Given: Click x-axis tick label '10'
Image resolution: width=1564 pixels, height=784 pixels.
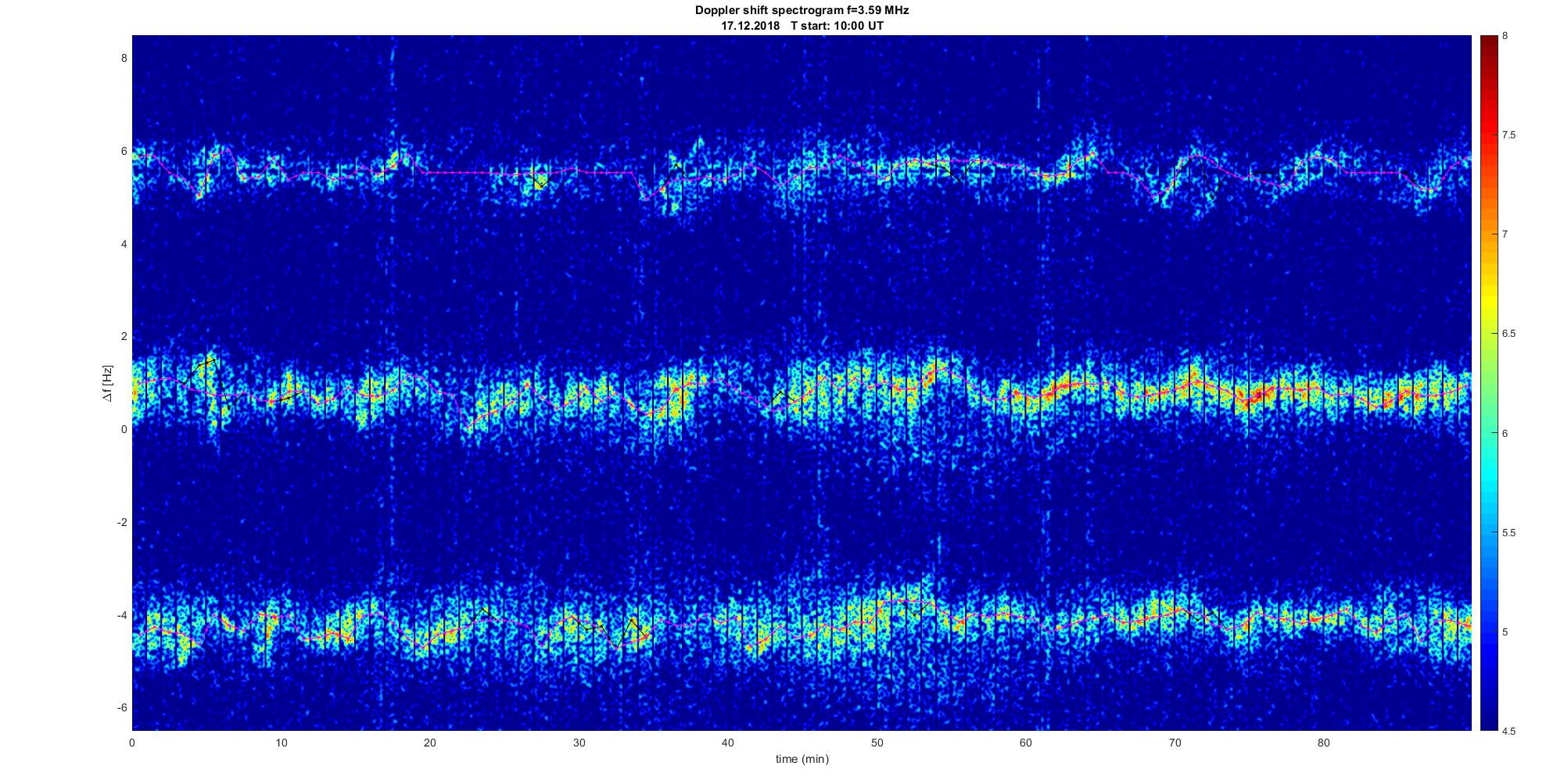Looking at the screenshot, I should tap(281, 743).
